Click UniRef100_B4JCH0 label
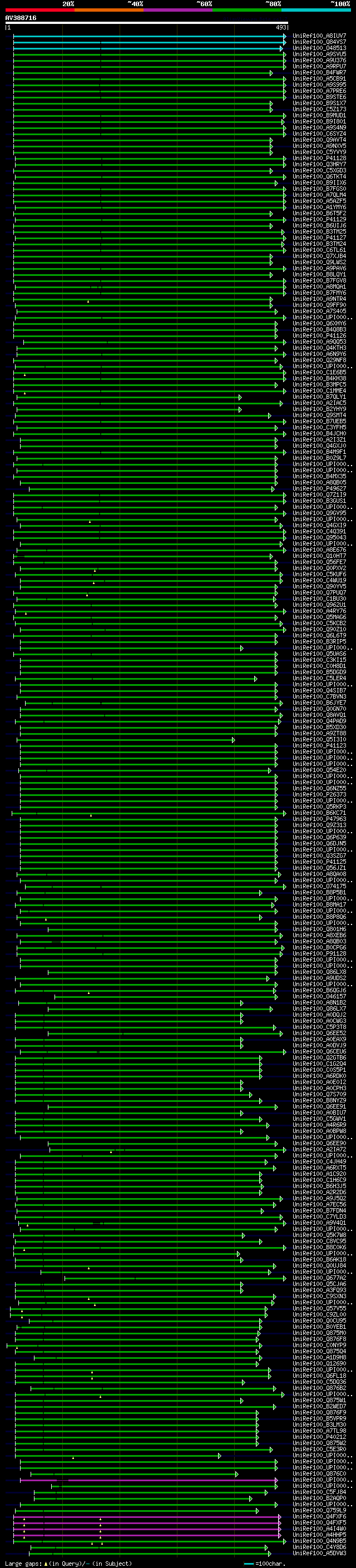The image size is (356, 1568). [x=319, y=433]
